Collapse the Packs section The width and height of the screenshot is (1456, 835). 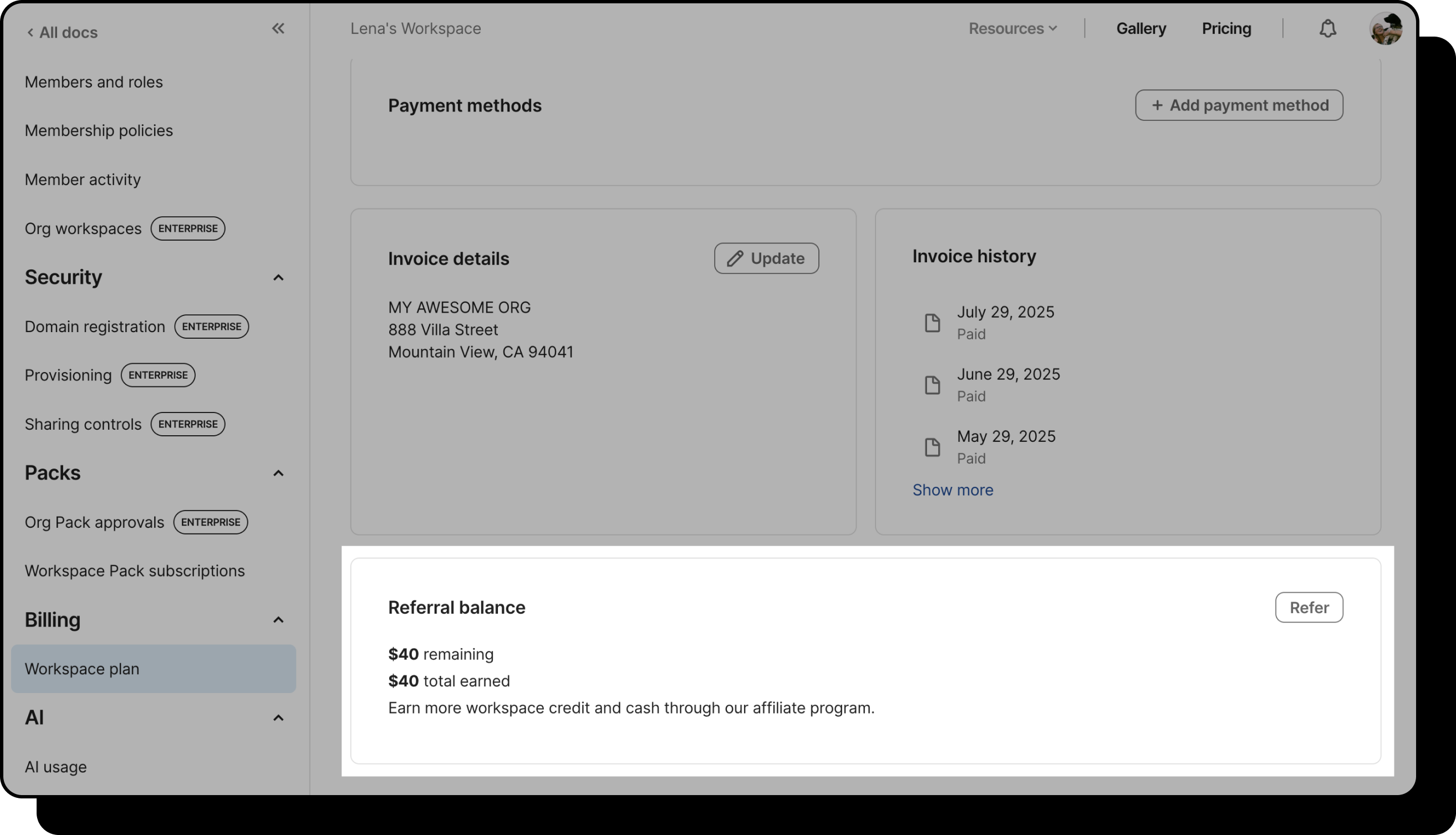pyautogui.click(x=278, y=473)
